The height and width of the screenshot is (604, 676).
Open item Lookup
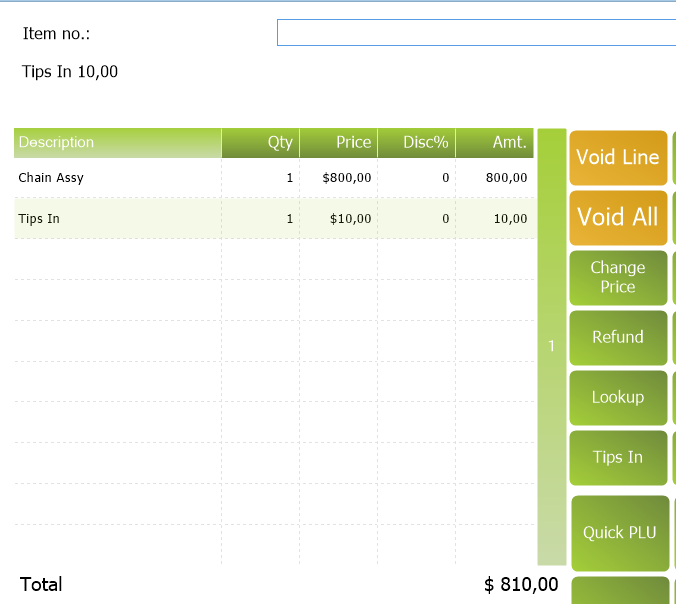(618, 397)
